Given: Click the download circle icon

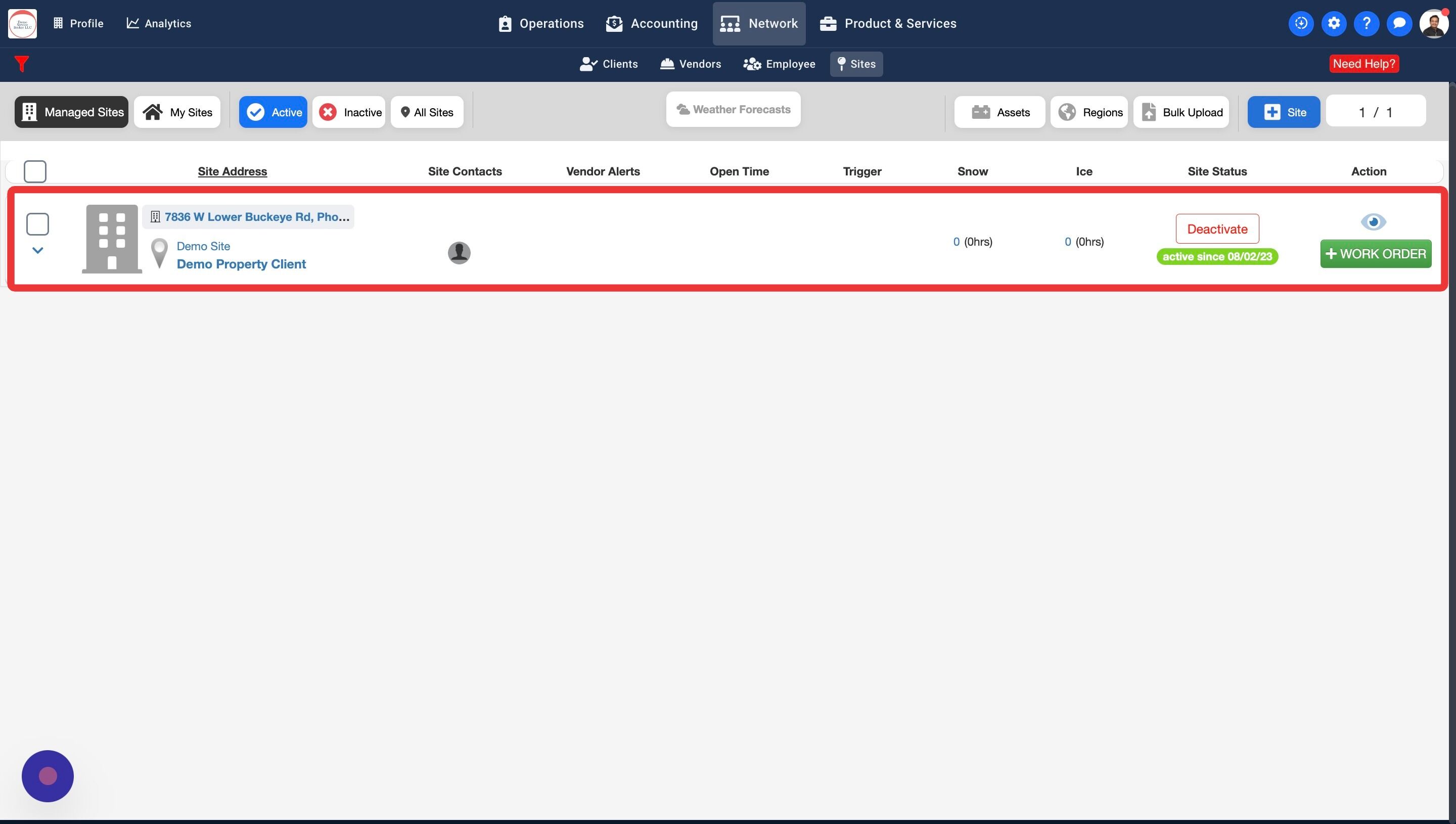Looking at the screenshot, I should point(1301,23).
